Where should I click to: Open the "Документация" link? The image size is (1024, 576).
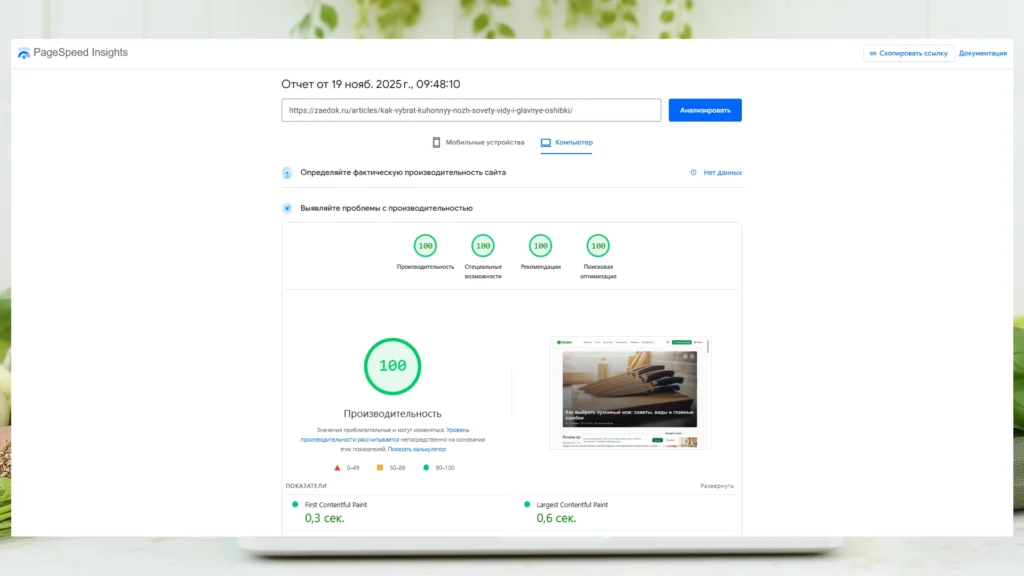tap(984, 53)
